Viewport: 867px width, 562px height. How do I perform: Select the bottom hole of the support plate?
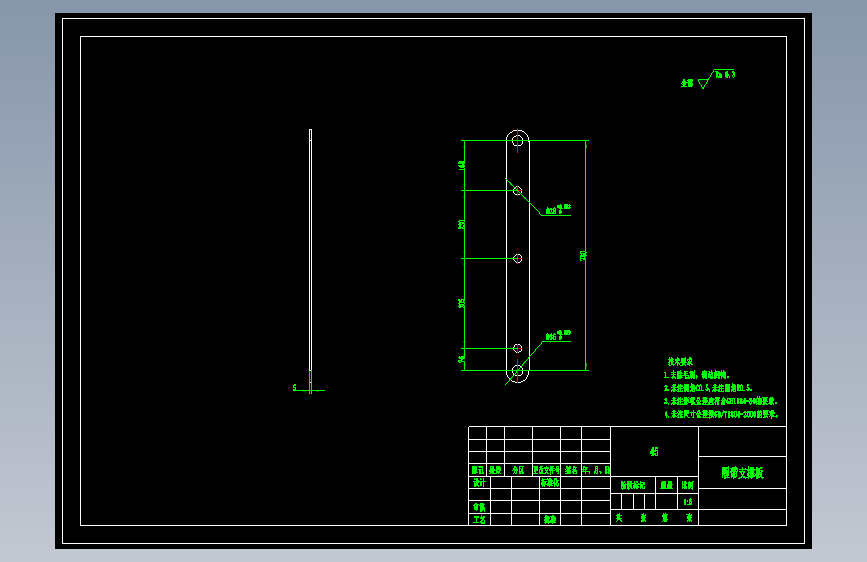pyautogui.click(x=518, y=371)
